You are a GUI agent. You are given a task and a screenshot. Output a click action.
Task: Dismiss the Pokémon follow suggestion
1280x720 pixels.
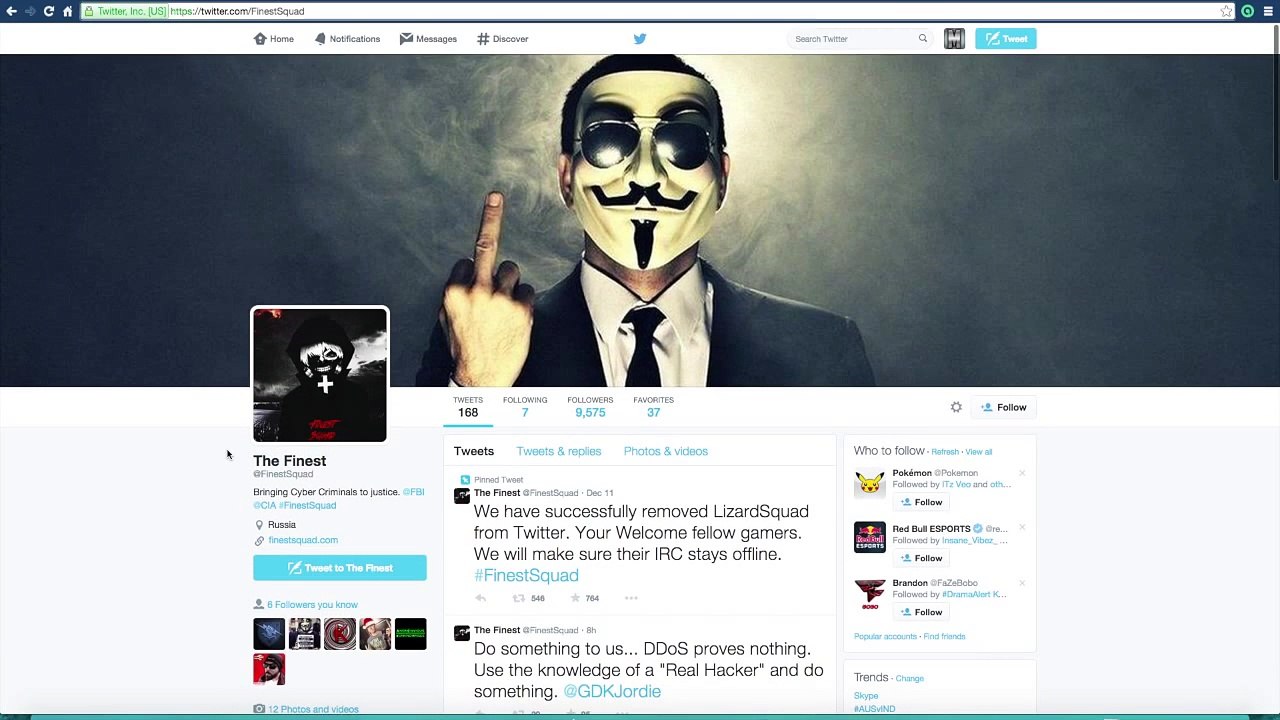pyautogui.click(x=1022, y=473)
